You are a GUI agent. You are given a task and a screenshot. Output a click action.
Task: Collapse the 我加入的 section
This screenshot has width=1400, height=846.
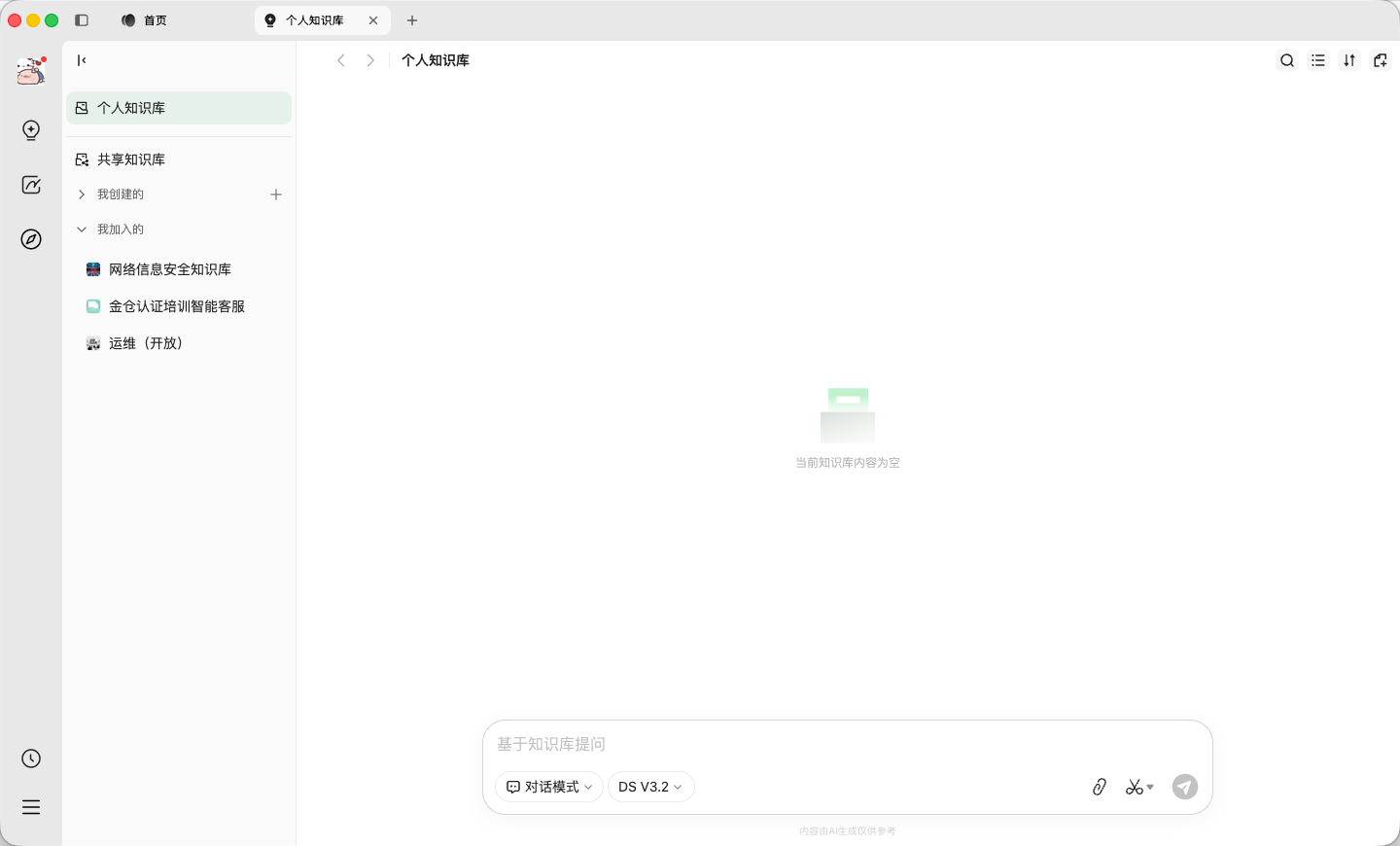click(82, 229)
